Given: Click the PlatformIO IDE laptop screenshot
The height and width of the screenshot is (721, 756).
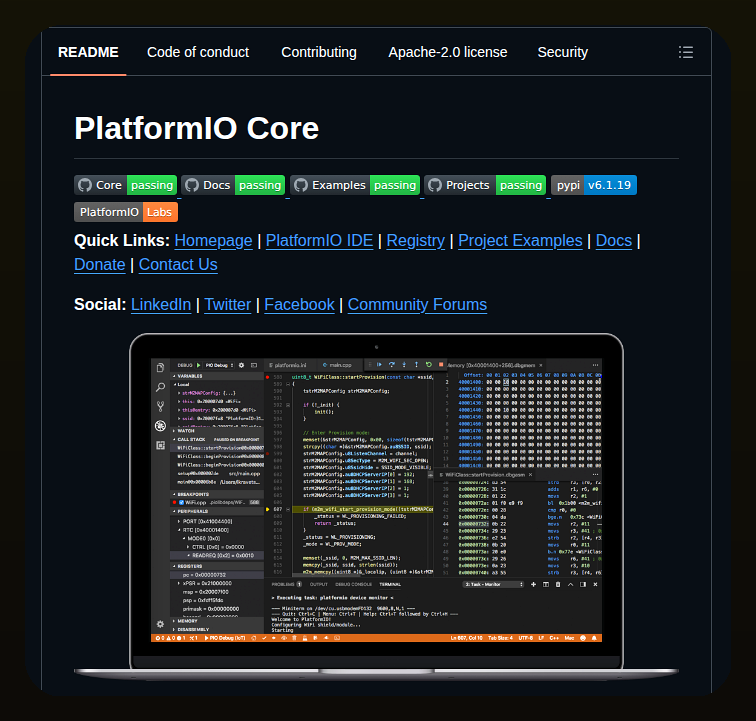Looking at the screenshot, I should click(376, 506).
